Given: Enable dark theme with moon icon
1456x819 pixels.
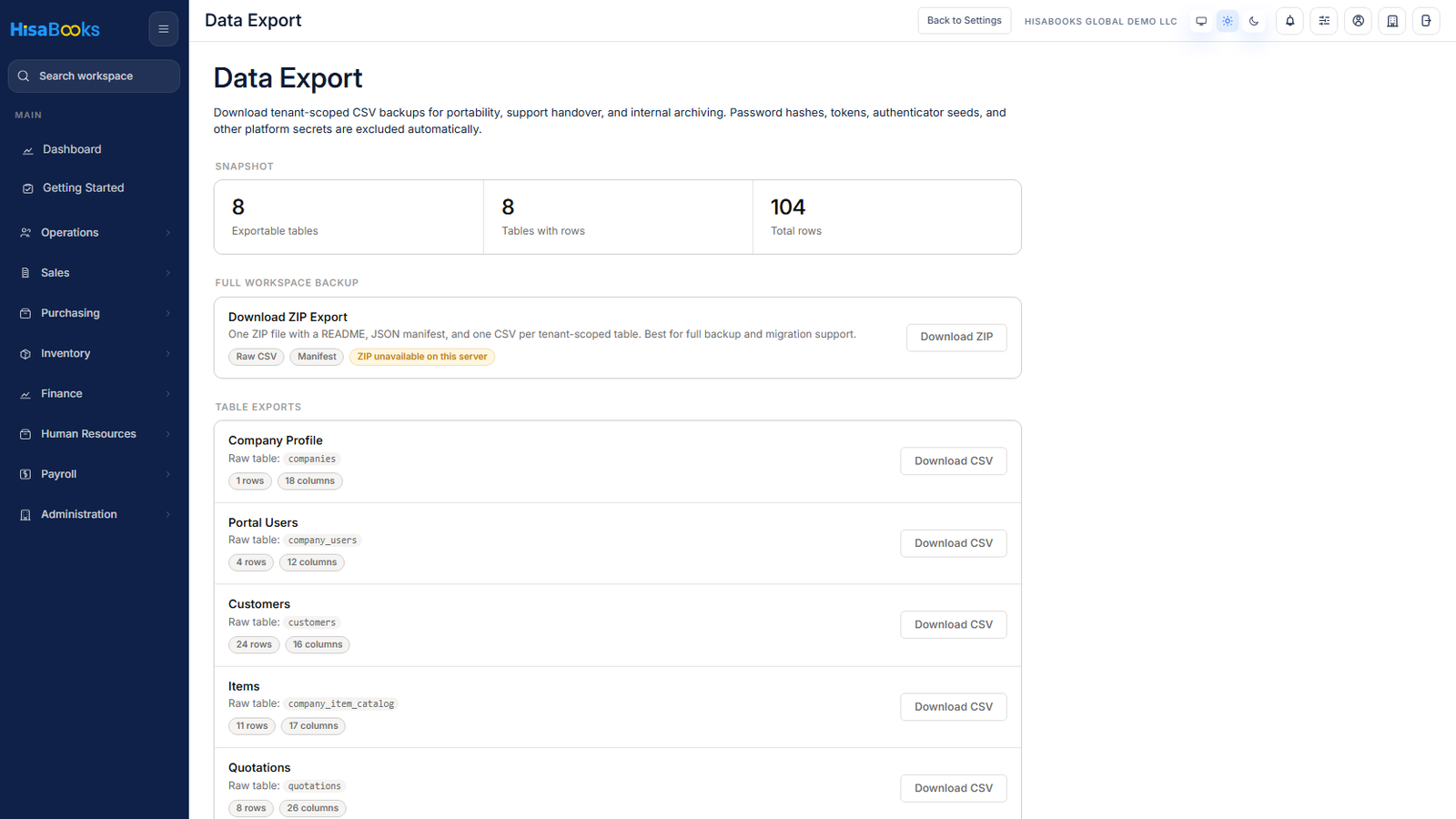Looking at the screenshot, I should 1254,21.
